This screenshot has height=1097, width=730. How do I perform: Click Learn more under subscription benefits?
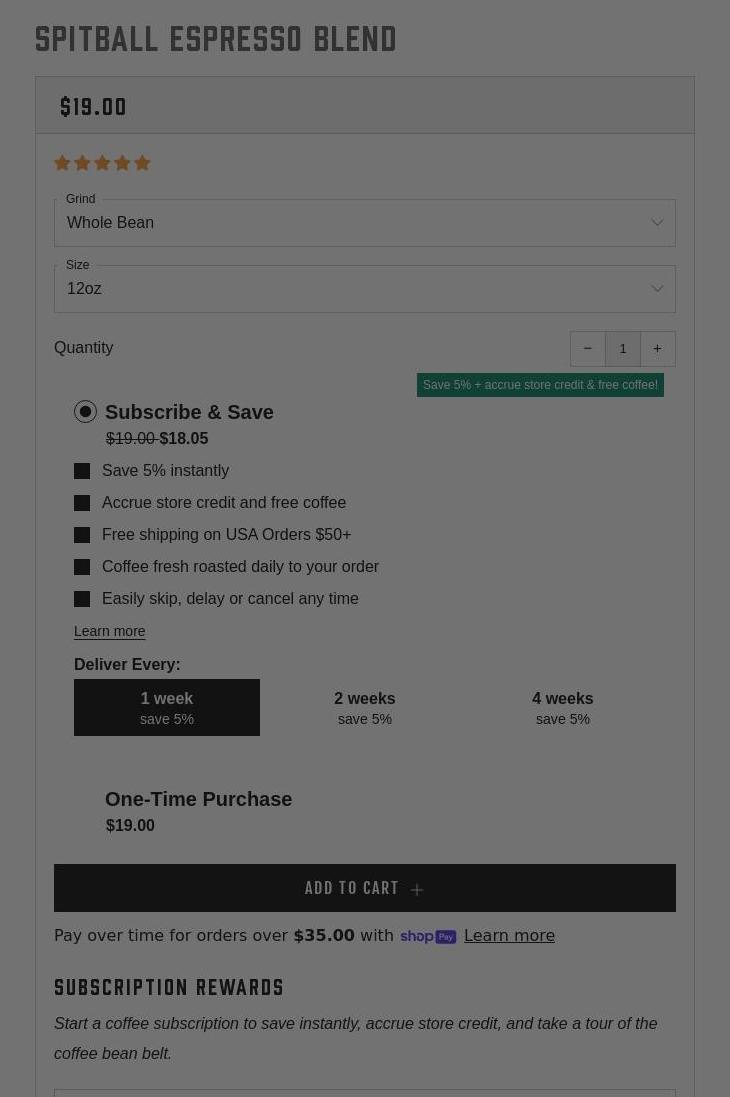(x=110, y=631)
